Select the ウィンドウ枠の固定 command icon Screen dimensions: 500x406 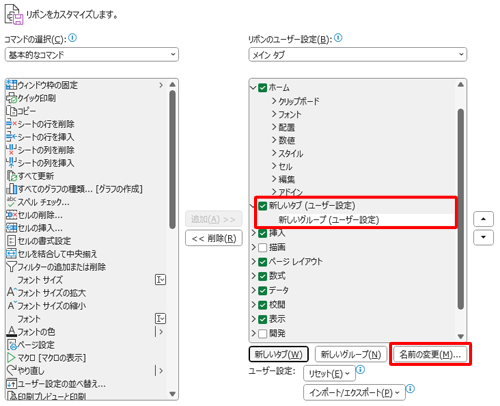pyautogui.click(x=11, y=85)
